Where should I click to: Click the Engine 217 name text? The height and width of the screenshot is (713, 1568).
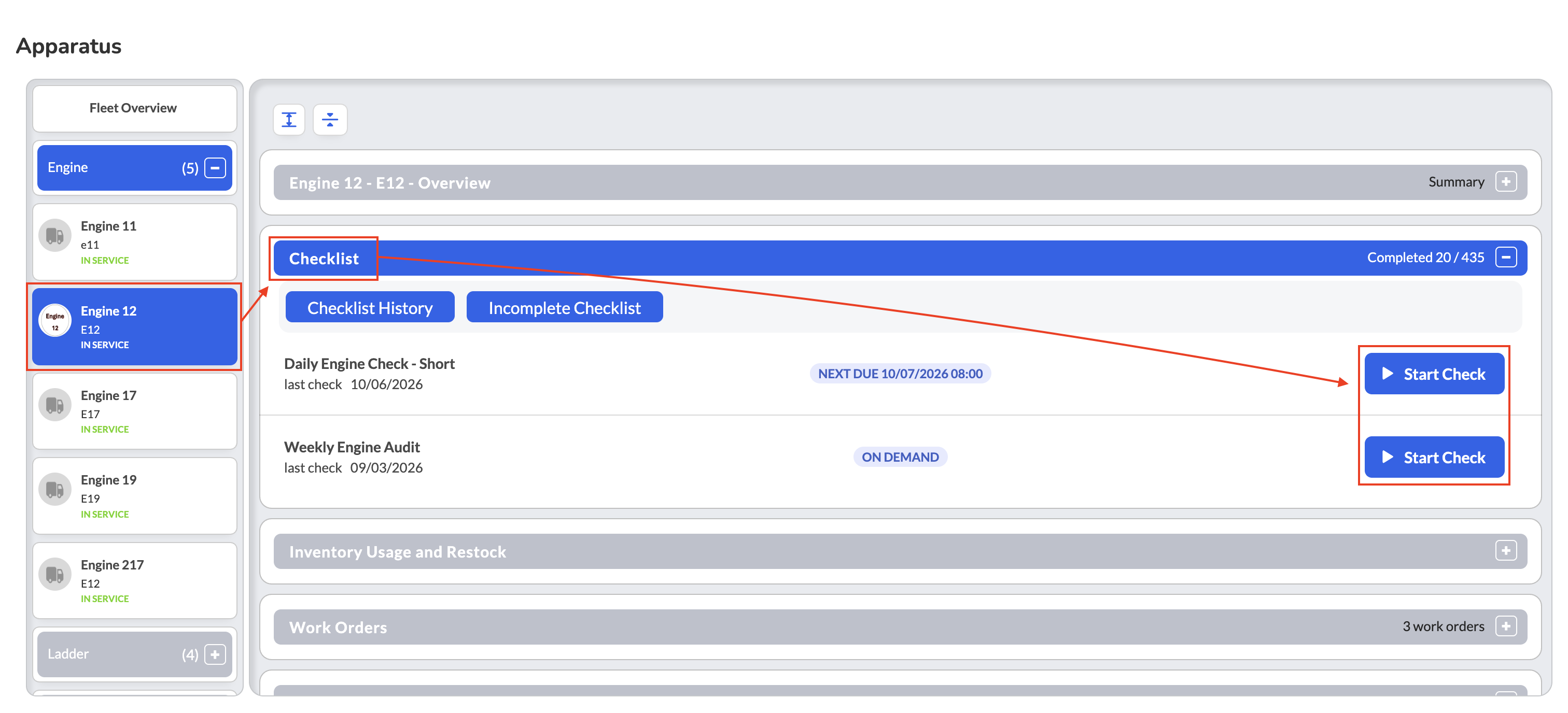click(112, 565)
